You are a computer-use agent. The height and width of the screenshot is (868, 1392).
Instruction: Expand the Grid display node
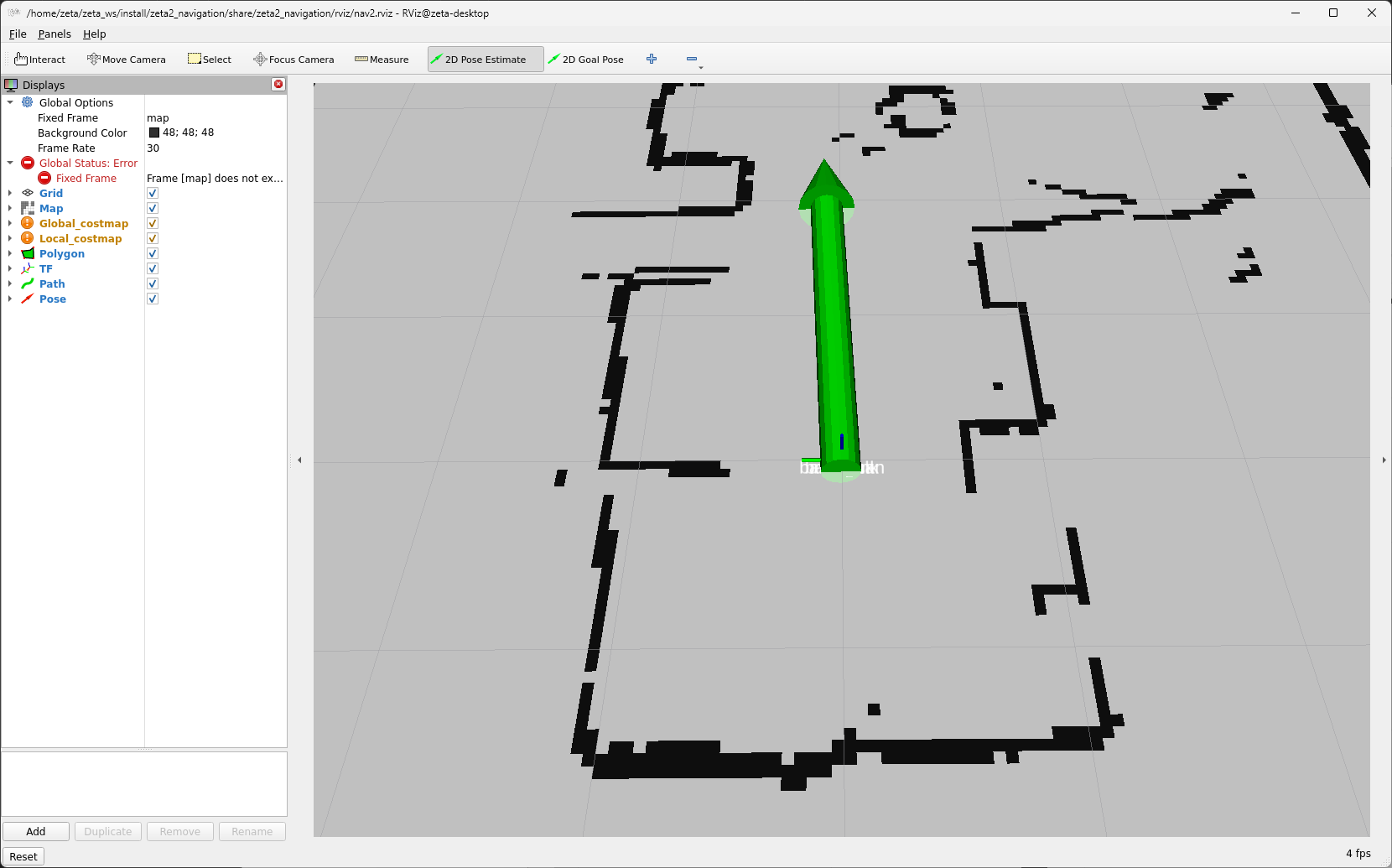click(x=10, y=193)
